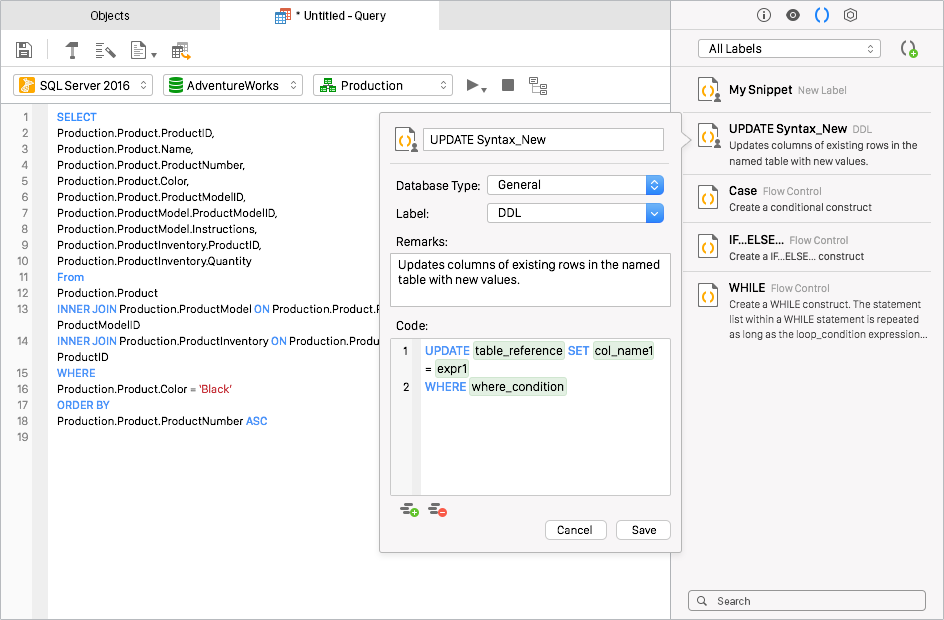Click the SET keyword in snippet code
Image resolution: width=944 pixels, height=620 pixels.
pyautogui.click(x=579, y=350)
